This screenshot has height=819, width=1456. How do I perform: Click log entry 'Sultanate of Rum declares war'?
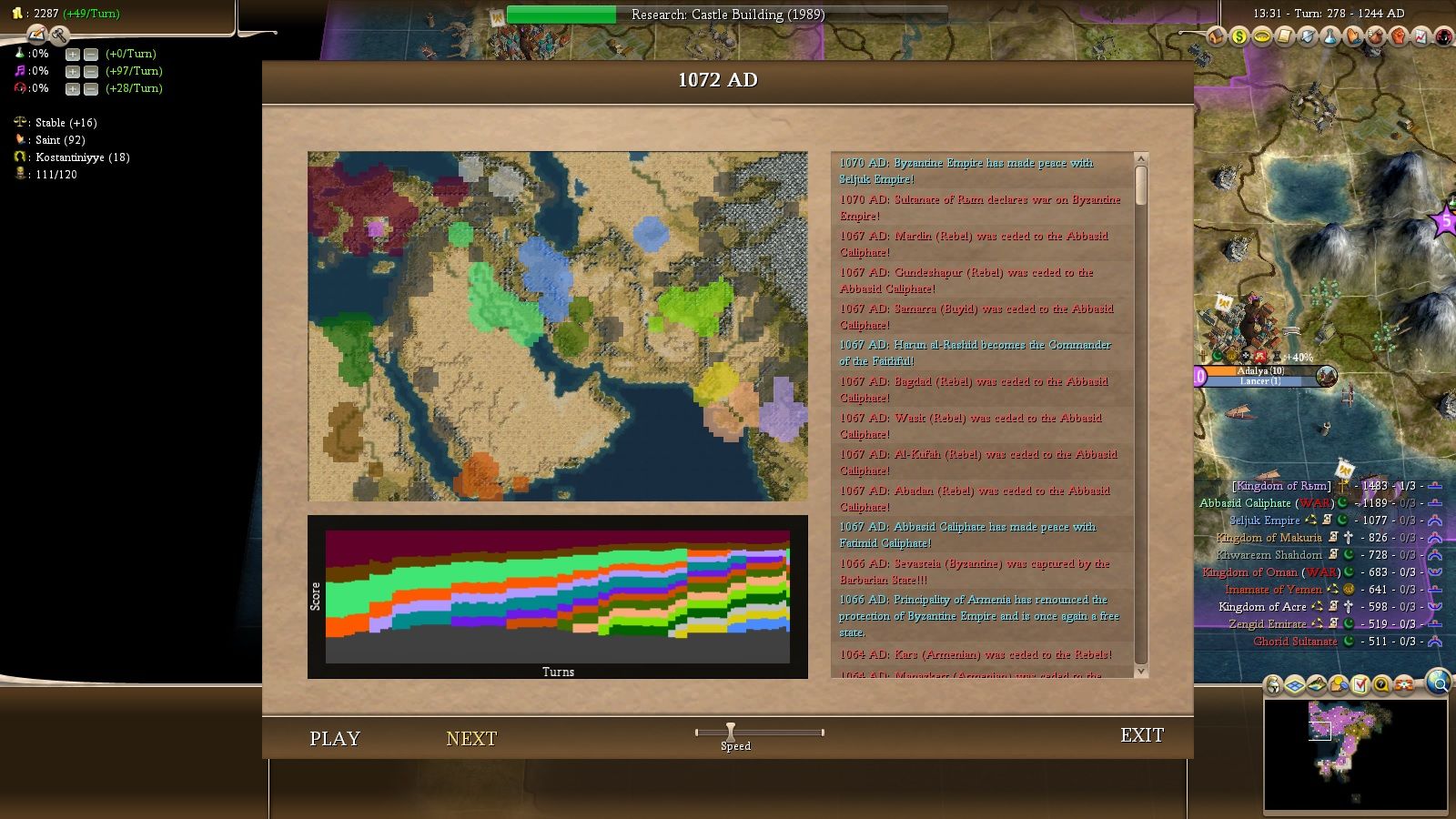click(980, 207)
